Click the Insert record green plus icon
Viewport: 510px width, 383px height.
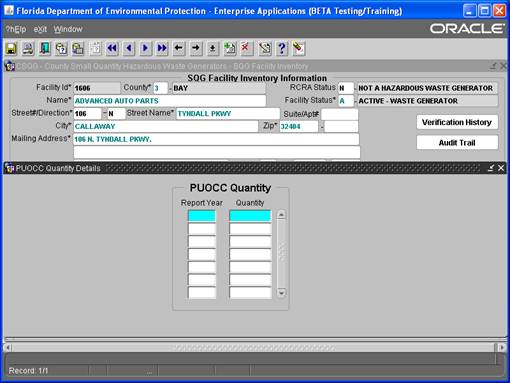(230, 49)
